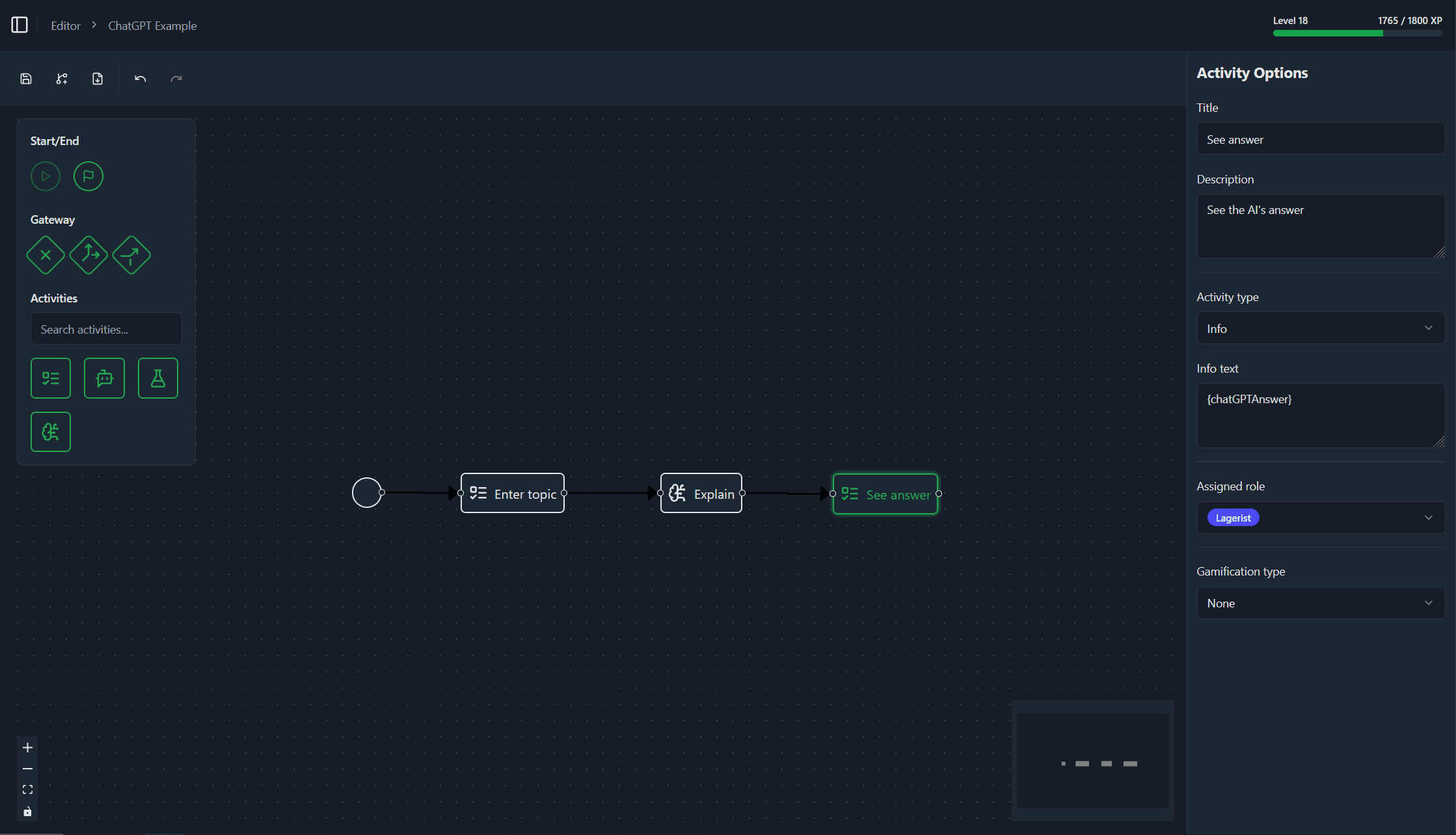Viewport: 1456px width, 835px height.
Task: Select the single-arrow gateway diamond (third one)
Action: (131, 255)
